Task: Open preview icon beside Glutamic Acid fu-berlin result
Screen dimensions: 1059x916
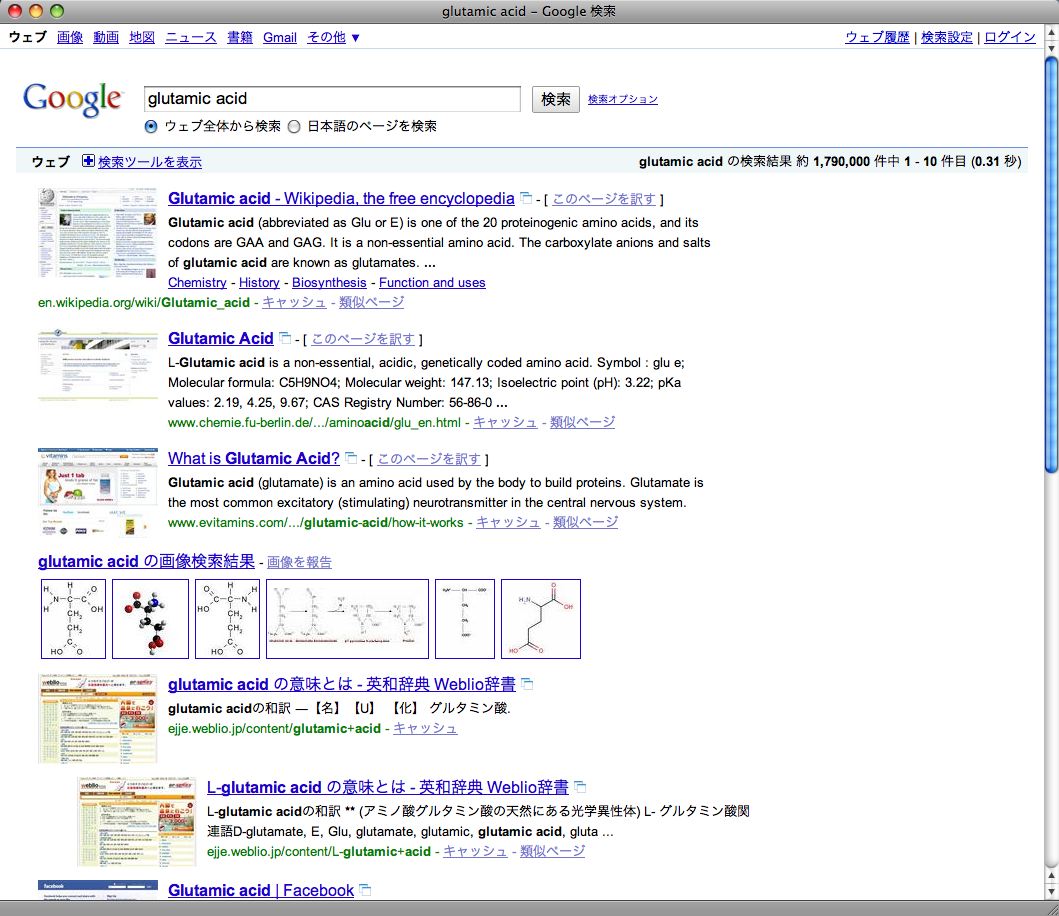Action: [285, 338]
